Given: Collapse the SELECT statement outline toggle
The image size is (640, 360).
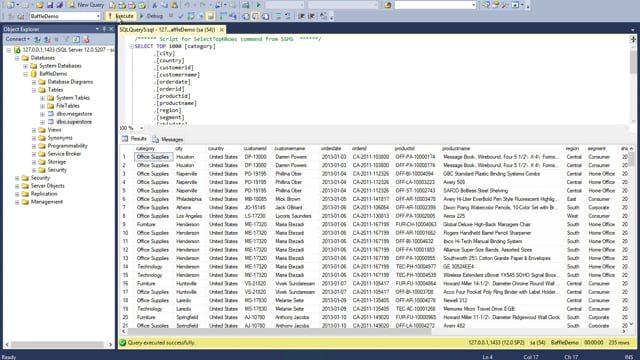Looking at the screenshot, I should pos(131,47).
